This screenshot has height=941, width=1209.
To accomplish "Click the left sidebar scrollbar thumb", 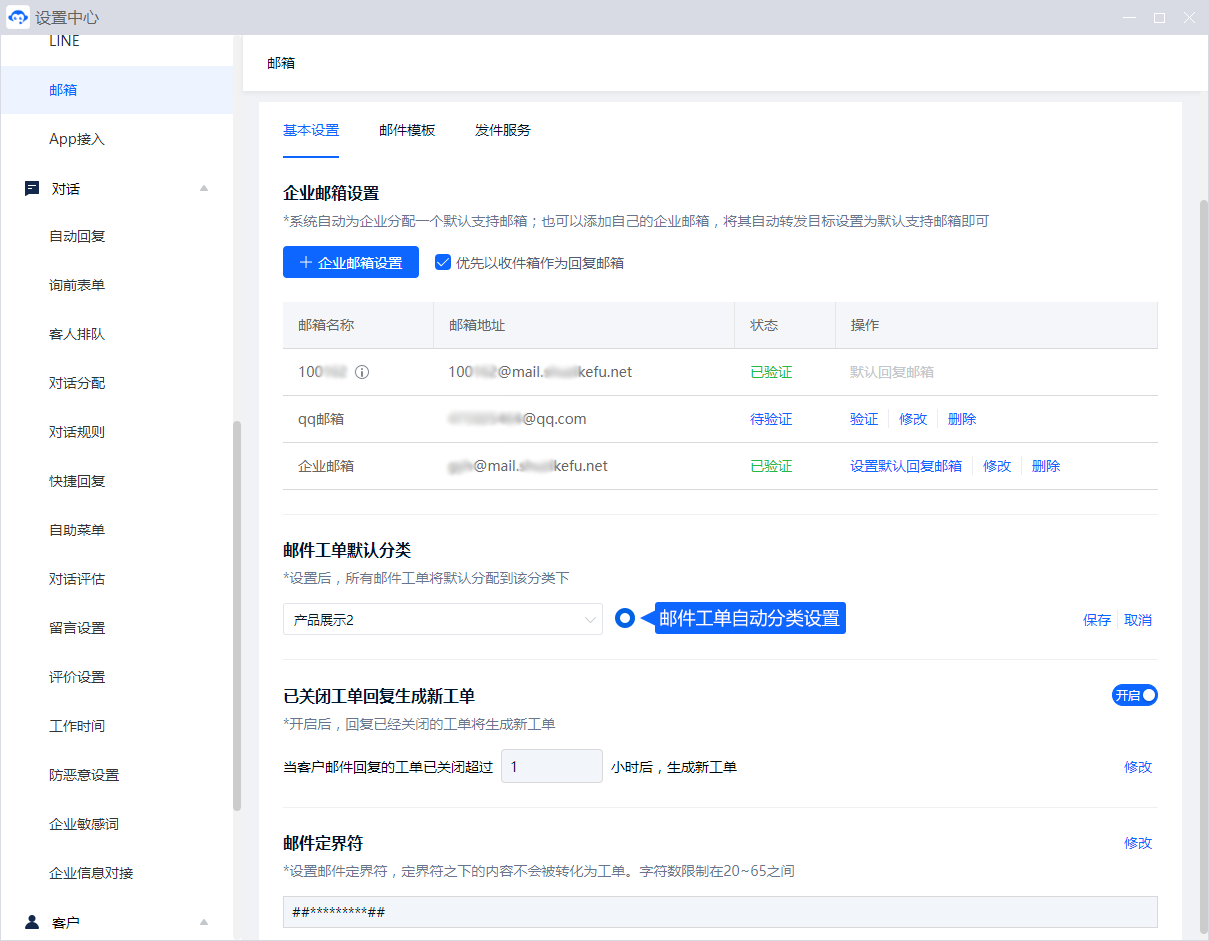I will click(x=237, y=615).
